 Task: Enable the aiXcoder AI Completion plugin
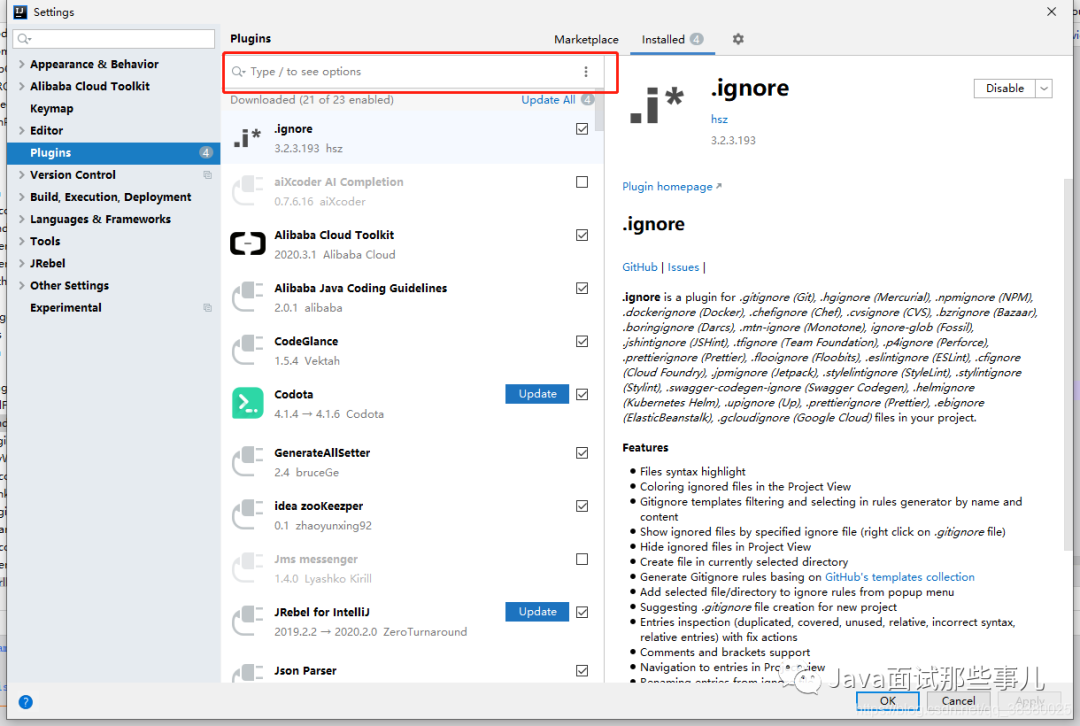point(581,181)
